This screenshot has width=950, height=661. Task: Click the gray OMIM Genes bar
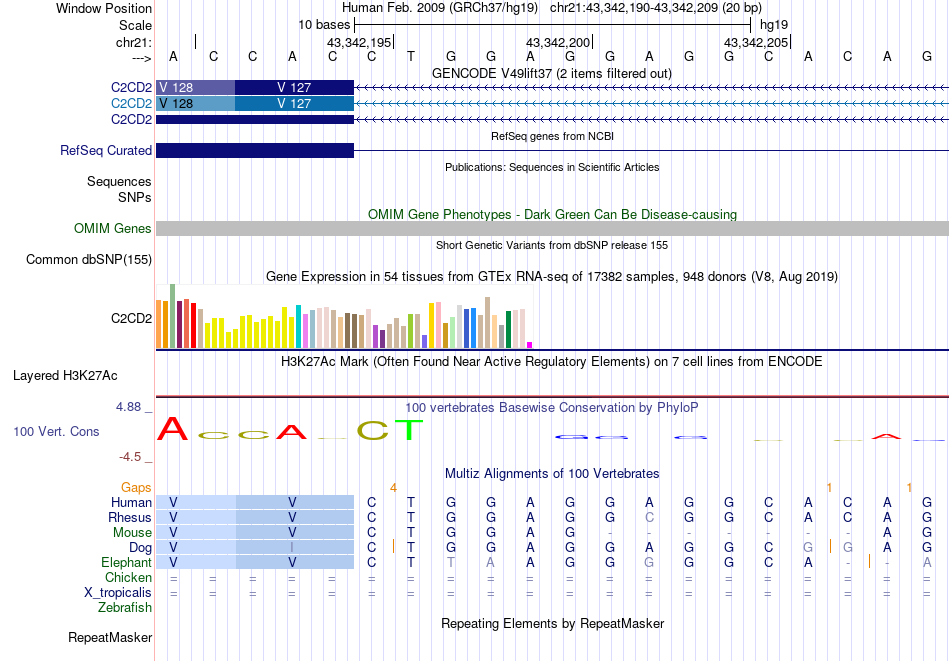point(552,228)
